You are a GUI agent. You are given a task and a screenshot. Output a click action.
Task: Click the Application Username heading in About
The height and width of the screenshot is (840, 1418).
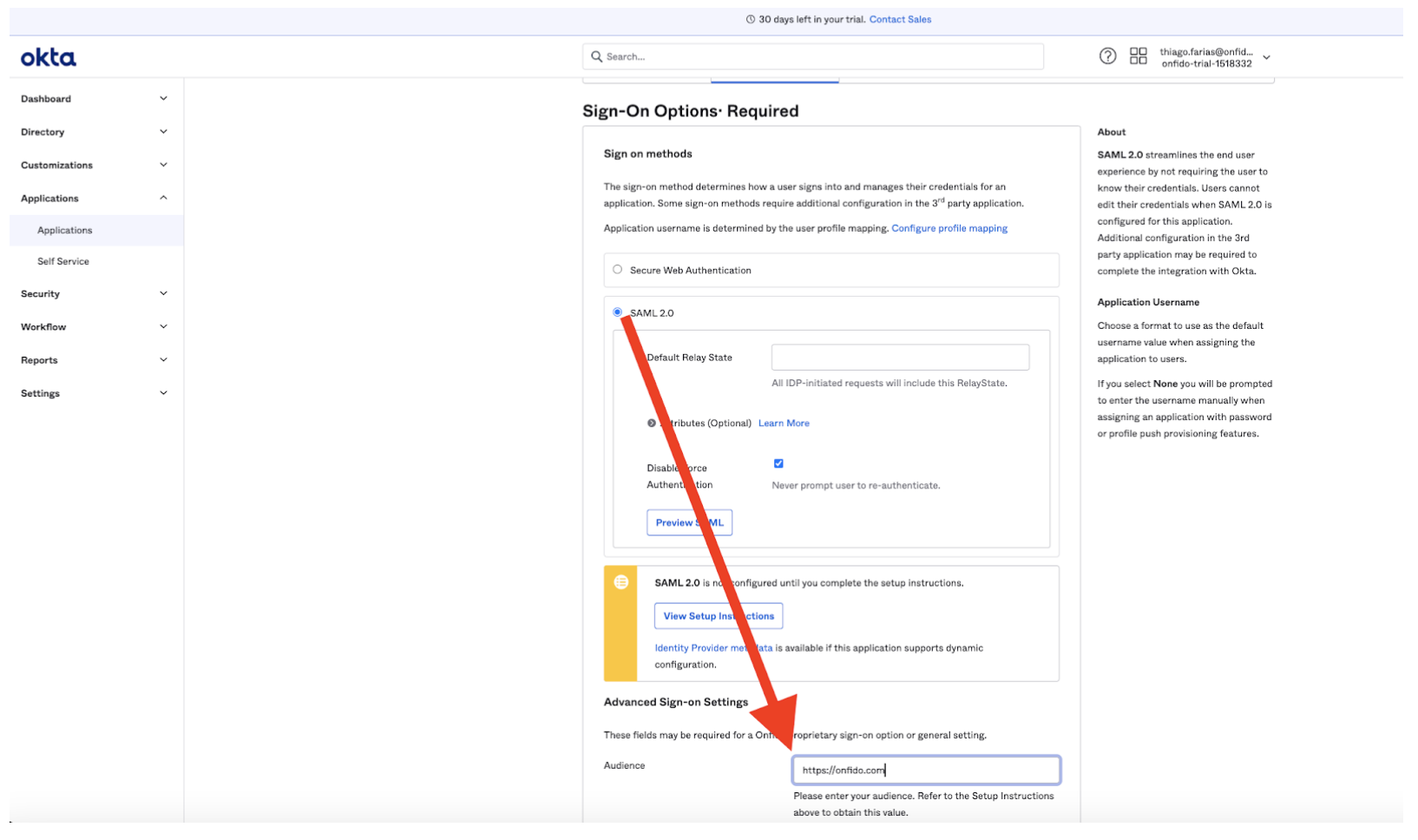coord(1148,302)
